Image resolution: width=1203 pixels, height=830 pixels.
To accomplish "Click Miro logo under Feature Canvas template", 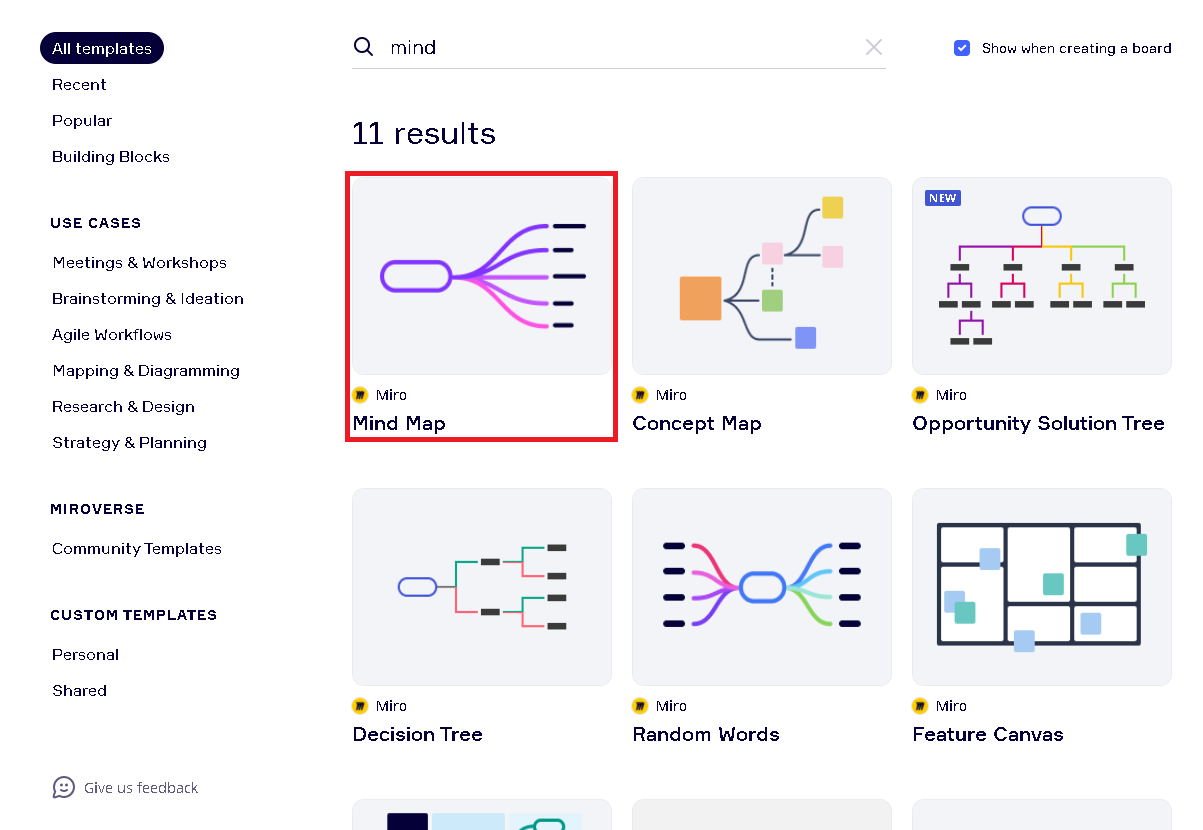I will 921,706.
